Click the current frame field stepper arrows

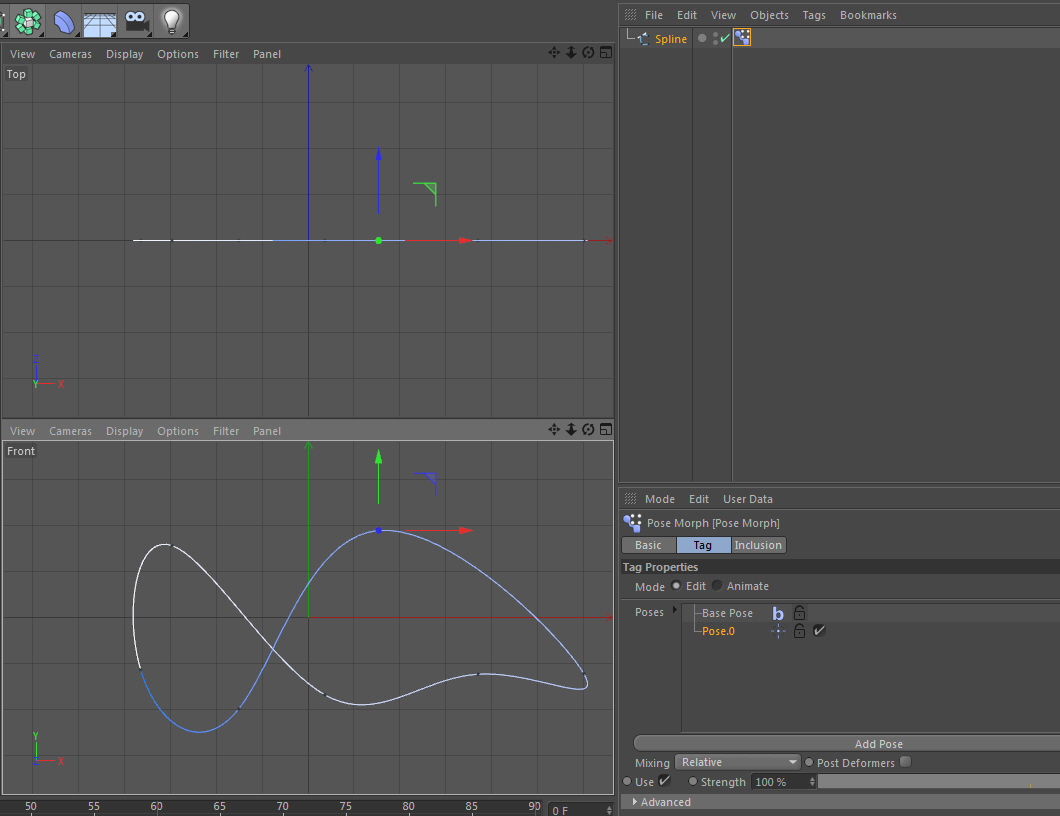609,810
